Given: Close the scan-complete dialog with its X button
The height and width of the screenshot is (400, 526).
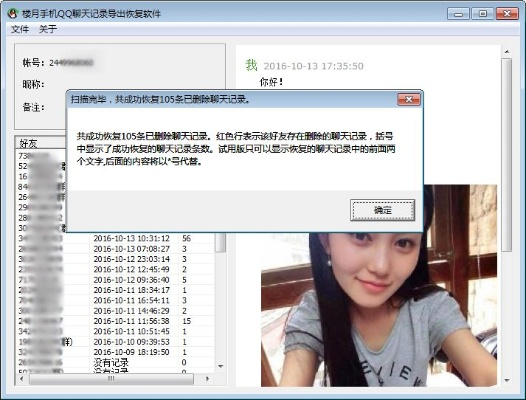Looking at the screenshot, I should coord(409,100).
